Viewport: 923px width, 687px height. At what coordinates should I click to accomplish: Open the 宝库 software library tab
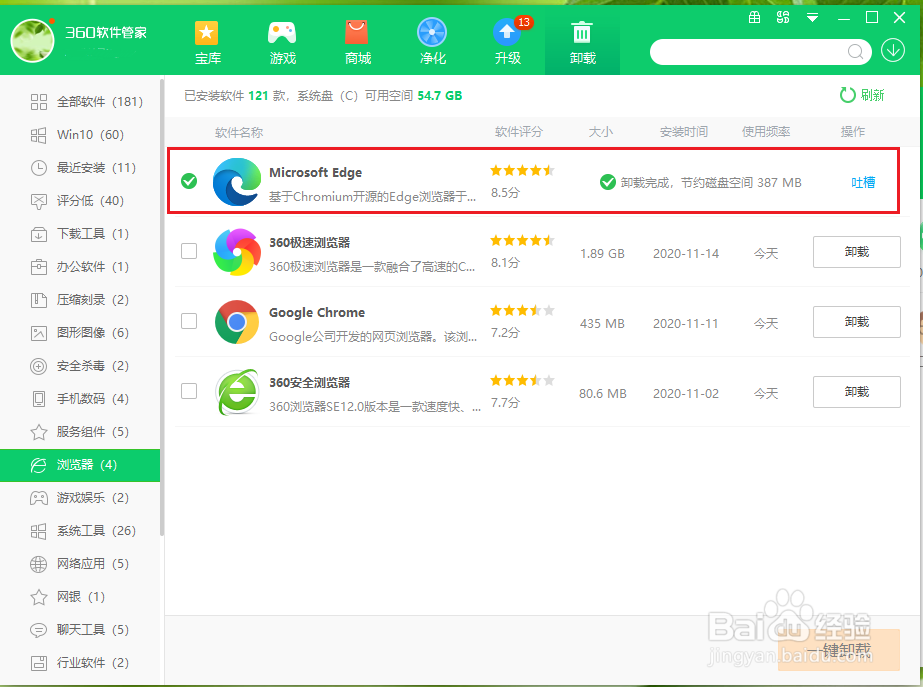coord(207,42)
